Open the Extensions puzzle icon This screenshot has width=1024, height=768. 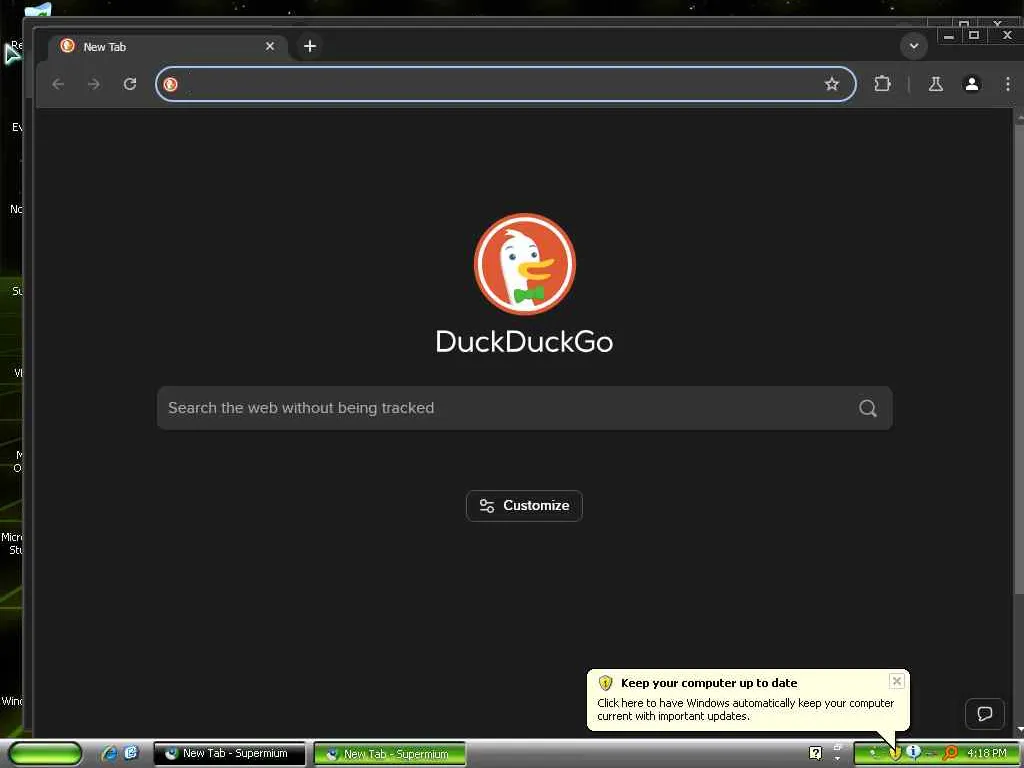882,84
